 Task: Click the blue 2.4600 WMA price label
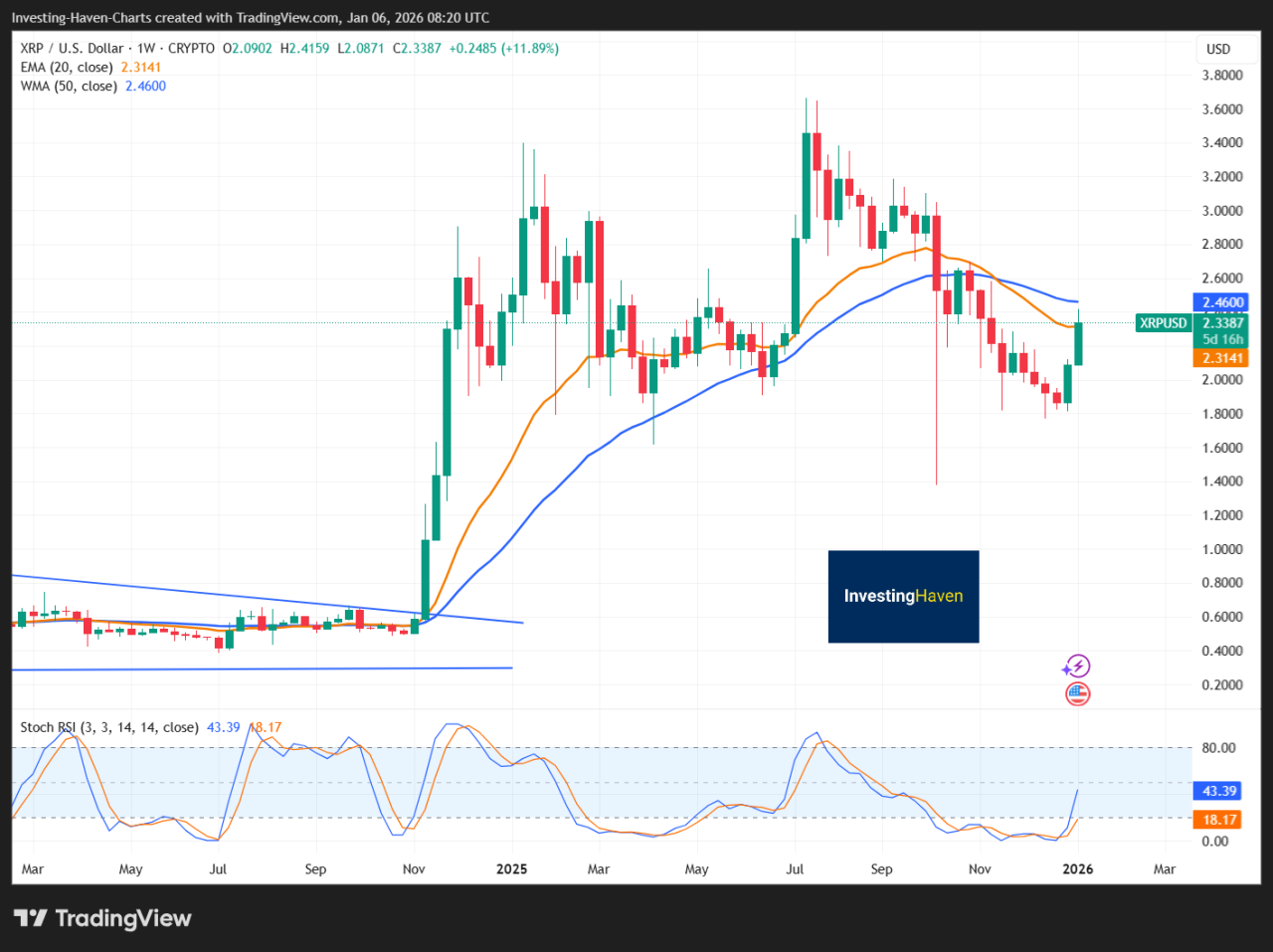pos(1222,302)
